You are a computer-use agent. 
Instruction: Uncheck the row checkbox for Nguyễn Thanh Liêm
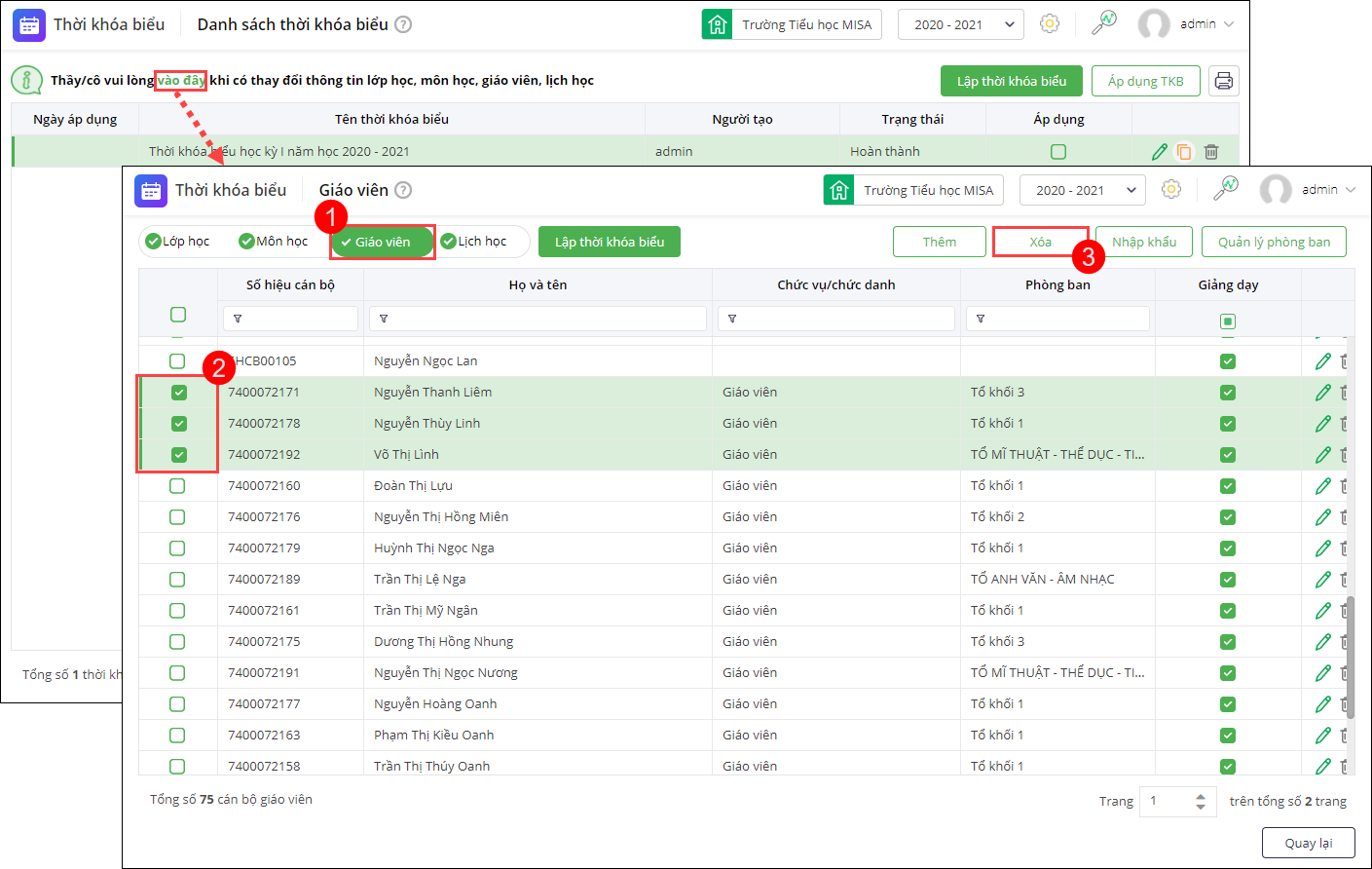coord(179,393)
